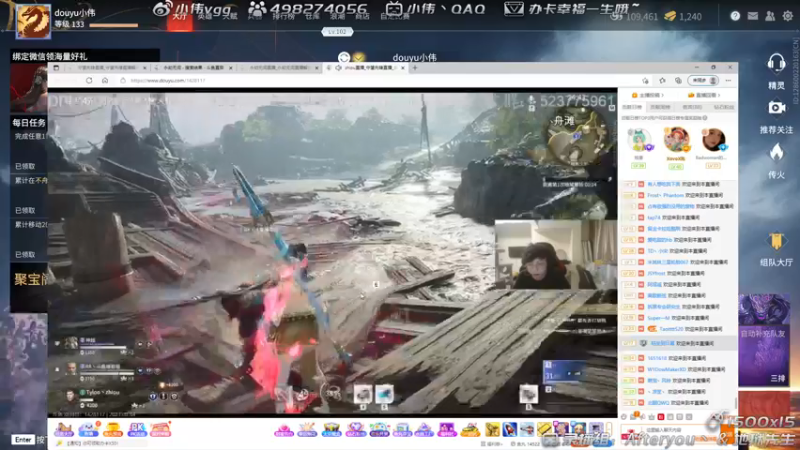Go to the browser home page icon
The width and height of the screenshot is (800, 450).
point(105,81)
